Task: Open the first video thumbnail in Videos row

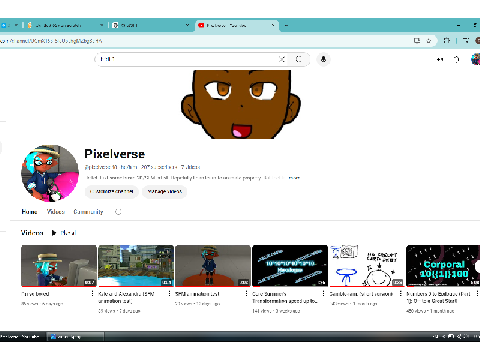Action: 59,266
